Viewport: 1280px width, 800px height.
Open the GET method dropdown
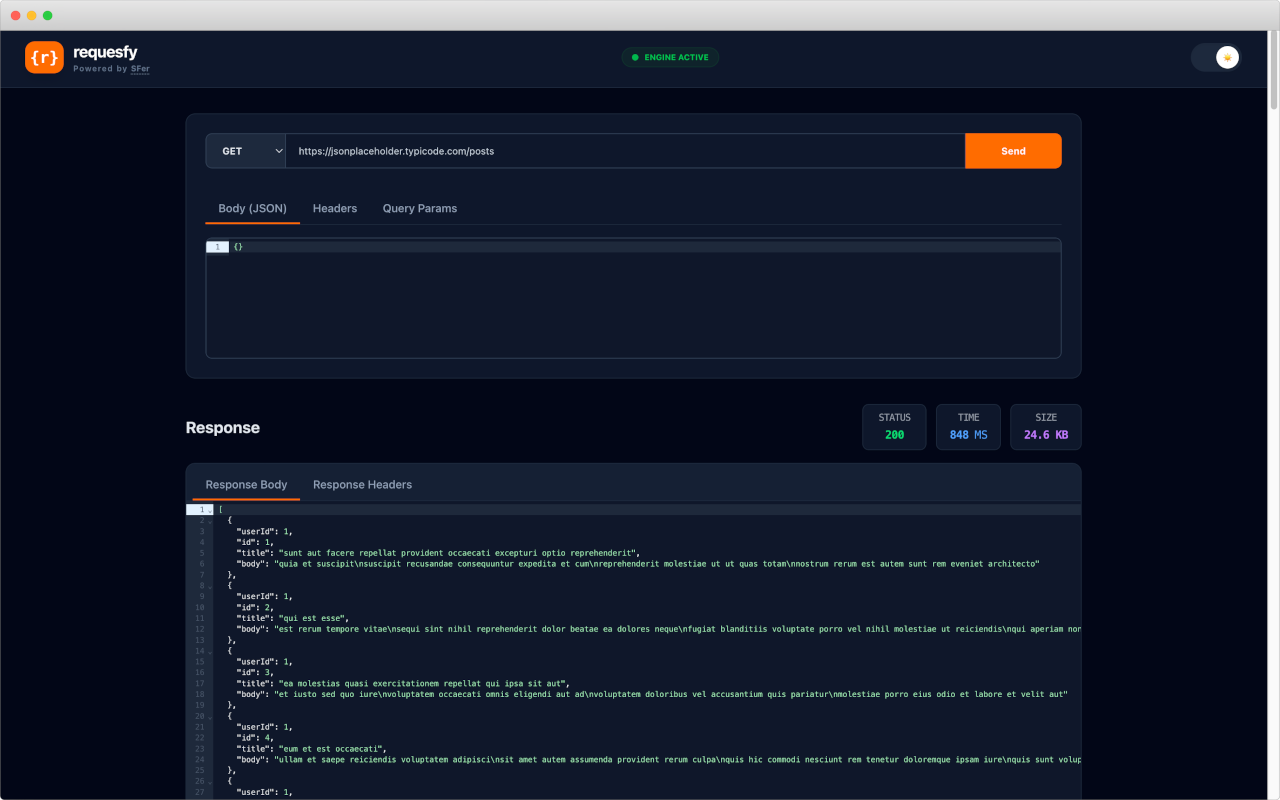coord(246,151)
